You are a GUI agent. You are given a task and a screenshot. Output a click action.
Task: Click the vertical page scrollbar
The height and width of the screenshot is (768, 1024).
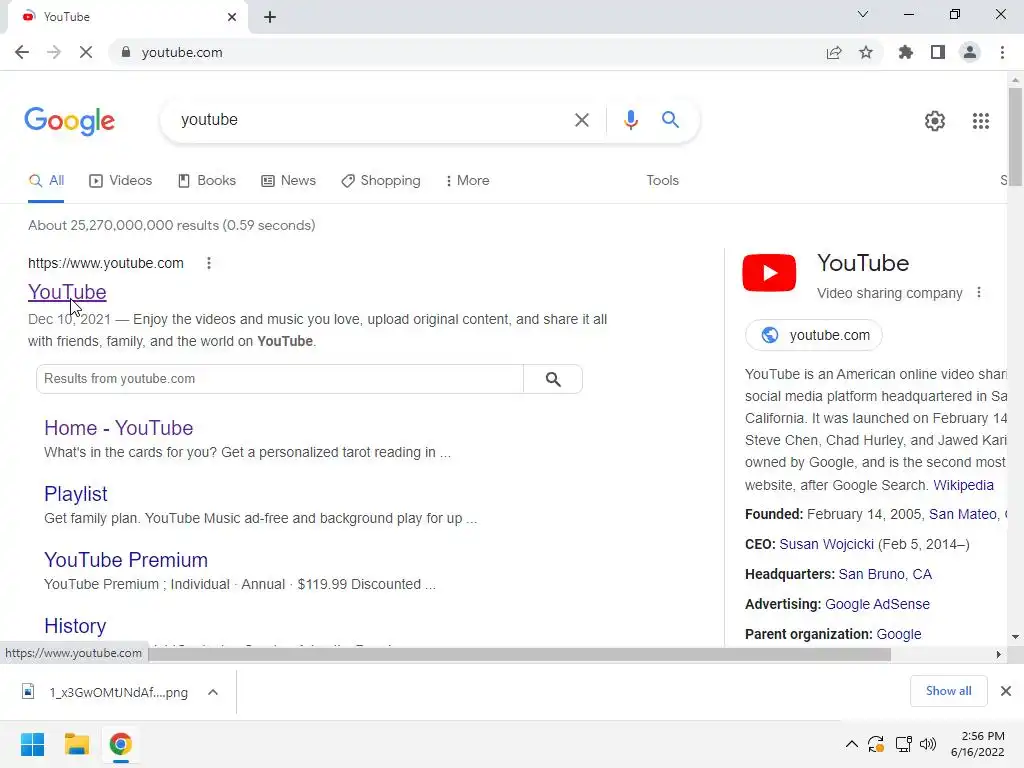tap(1015, 137)
